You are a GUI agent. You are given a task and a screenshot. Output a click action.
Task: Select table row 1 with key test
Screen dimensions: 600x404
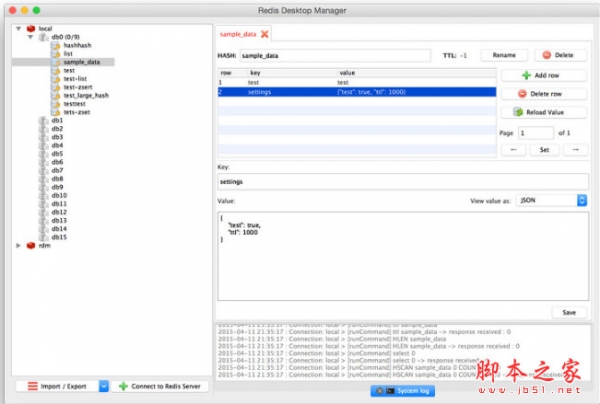coord(357,82)
